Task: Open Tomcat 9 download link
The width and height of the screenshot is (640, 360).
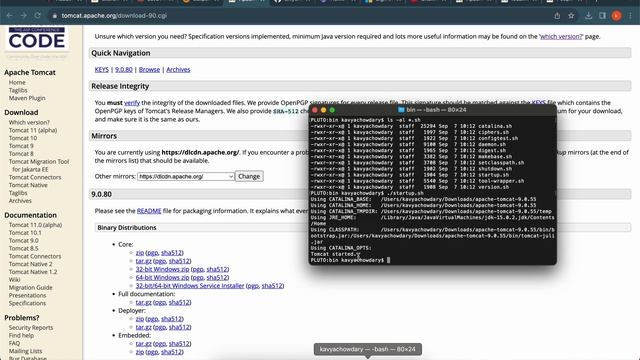Action: click(x=21, y=146)
